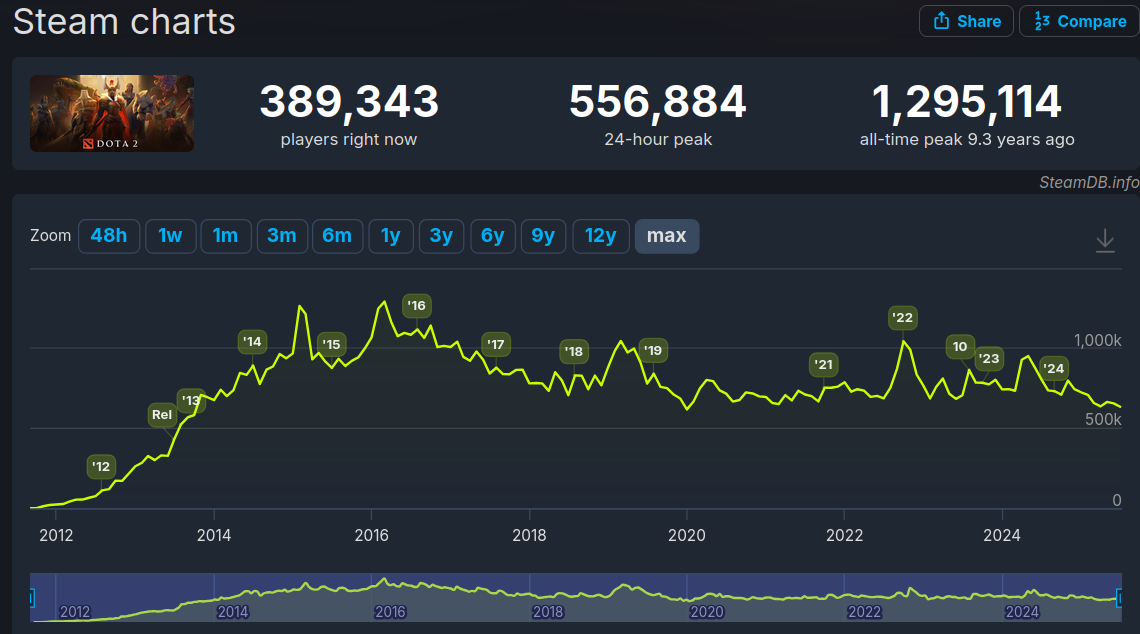Viewport: 1140px width, 634px height.
Task: Select the '14 flag on chart
Action: coord(252,342)
